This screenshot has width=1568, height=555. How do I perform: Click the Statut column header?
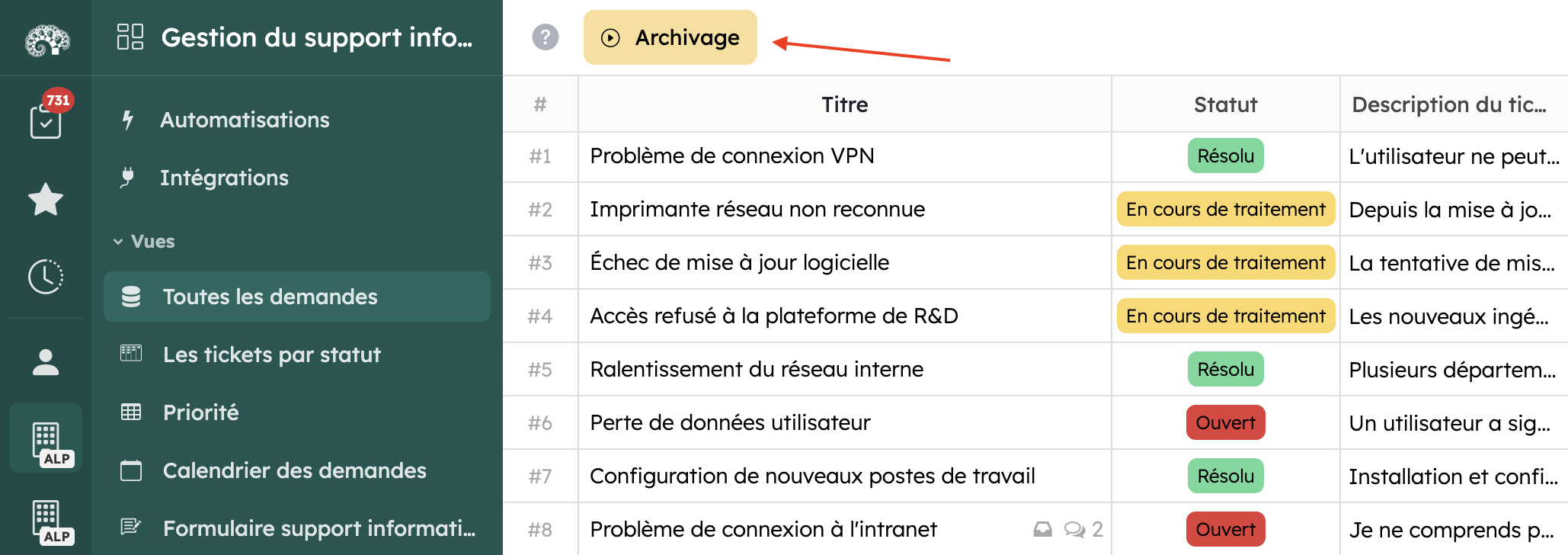tap(1225, 104)
